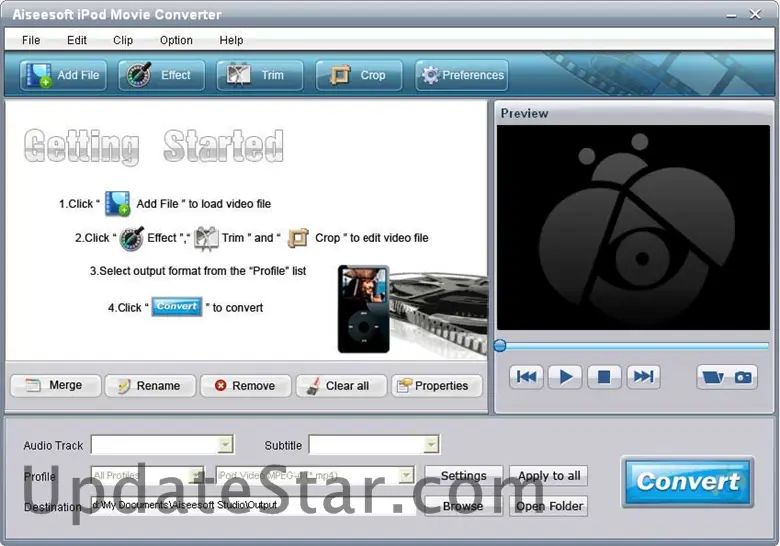Open file Properties button

(x=437, y=385)
